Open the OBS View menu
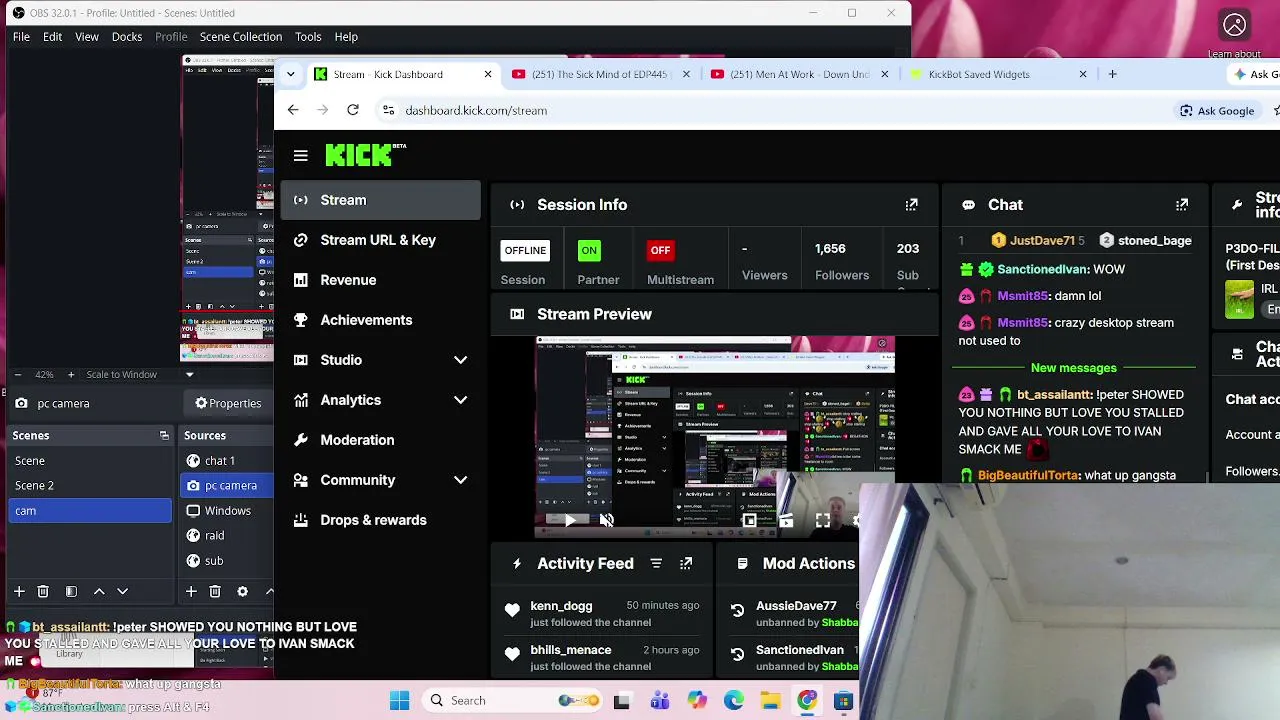Image resolution: width=1280 pixels, height=720 pixels. pos(87,37)
